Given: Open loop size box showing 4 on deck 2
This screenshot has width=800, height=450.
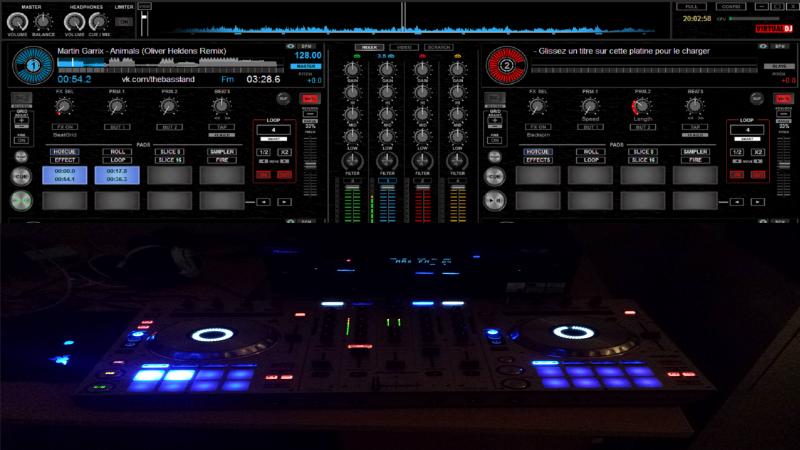Looking at the screenshot, I should [747, 130].
